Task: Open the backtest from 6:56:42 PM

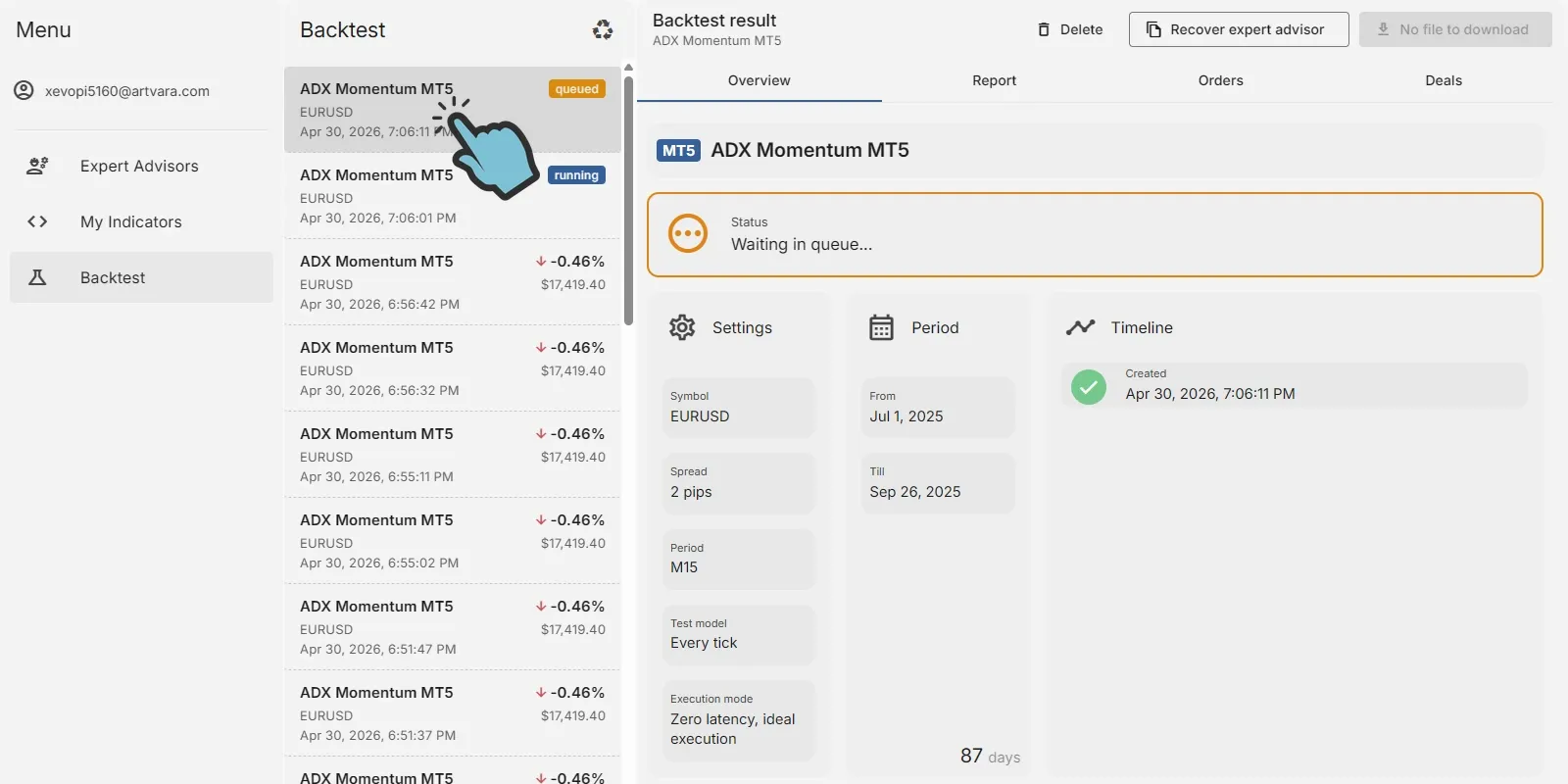Action: (453, 282)
